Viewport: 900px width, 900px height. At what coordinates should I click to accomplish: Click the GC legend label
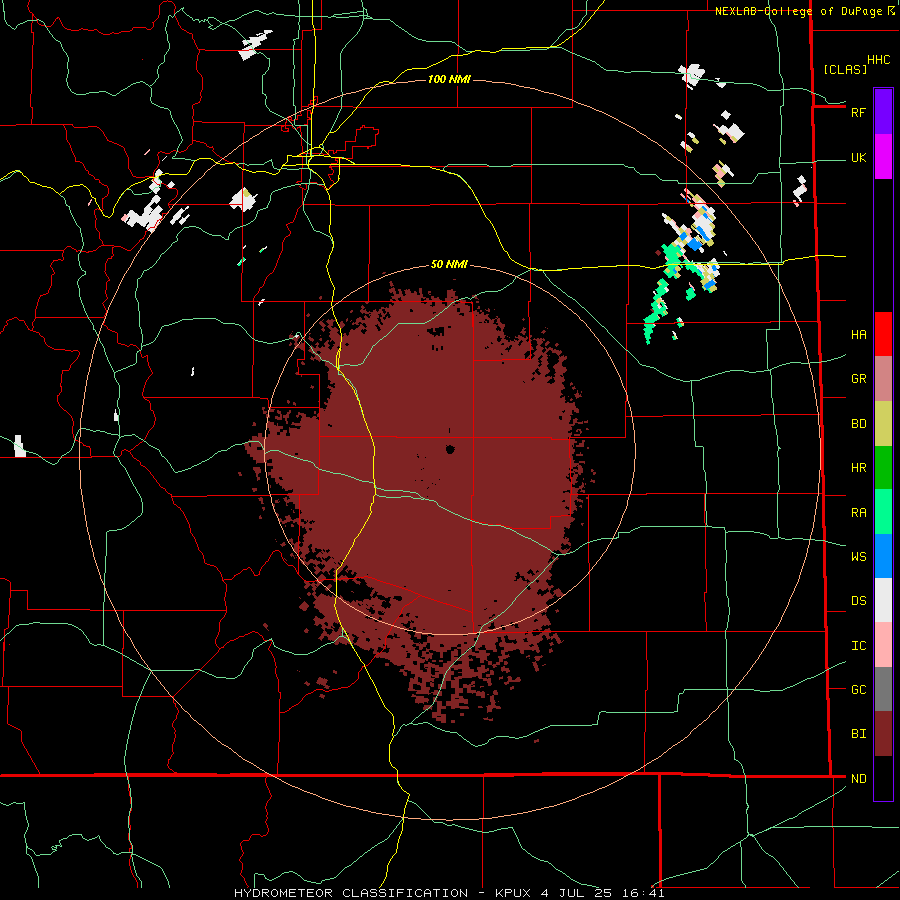pyautogui.click(x=858, y=689)
